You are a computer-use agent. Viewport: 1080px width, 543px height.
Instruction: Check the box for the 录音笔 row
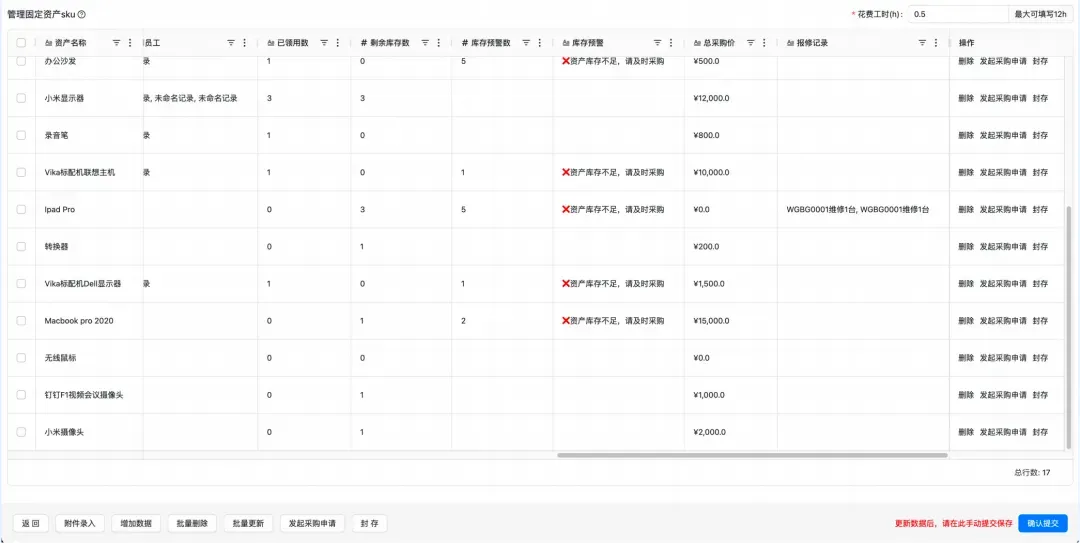pyautogui.click(x=21, y=135)
